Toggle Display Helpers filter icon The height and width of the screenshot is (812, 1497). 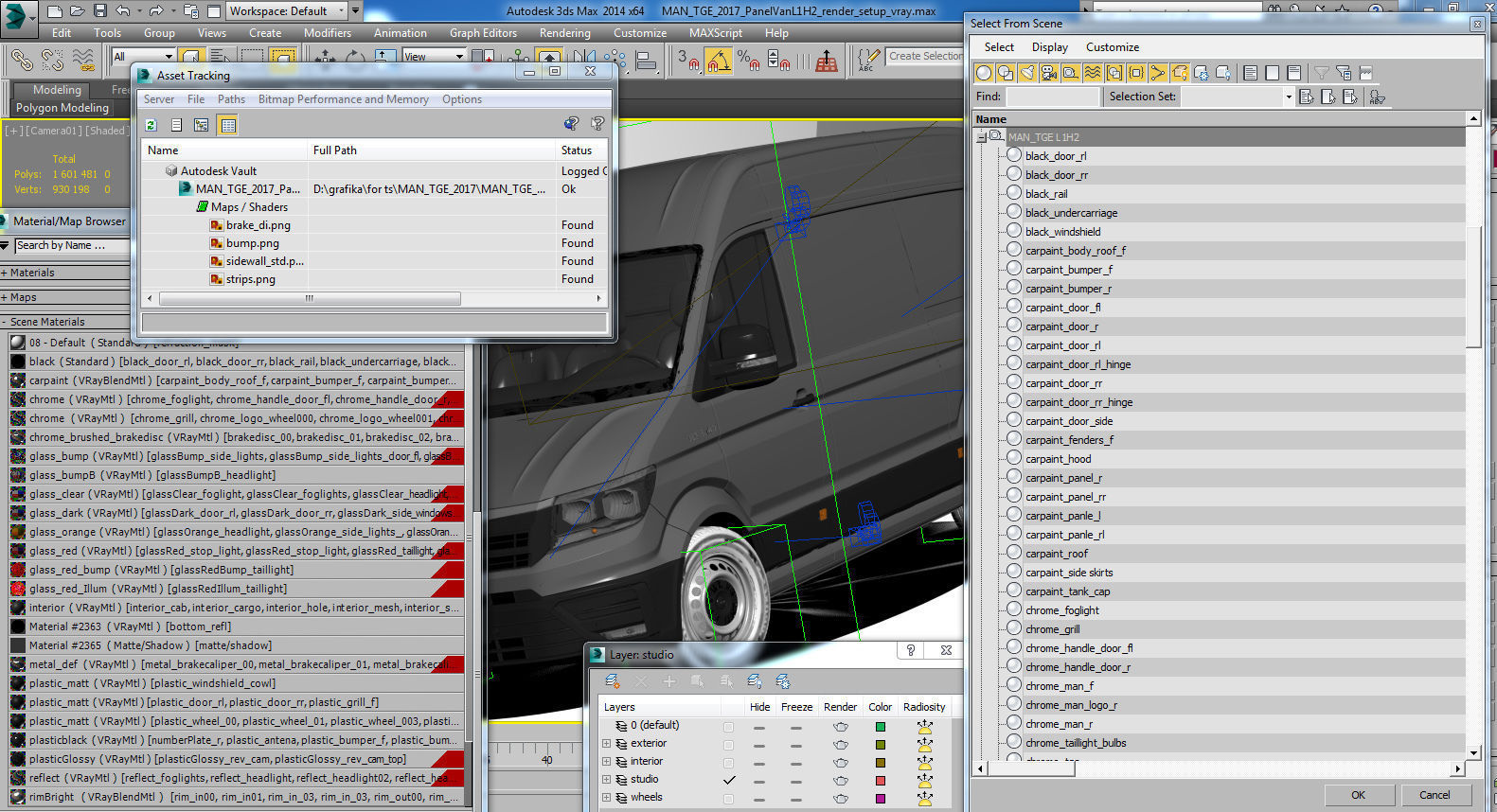[1071, 73]
